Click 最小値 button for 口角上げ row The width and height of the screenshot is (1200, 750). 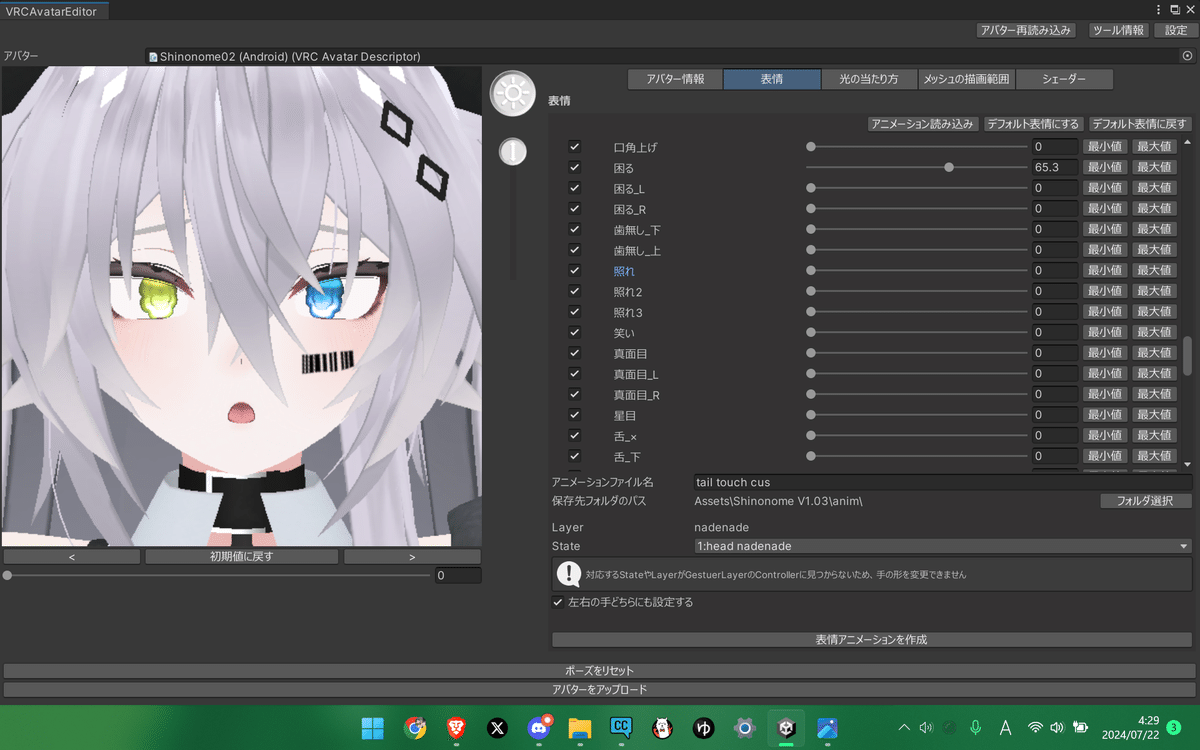pyautogui.click(x=1104, y=147)
